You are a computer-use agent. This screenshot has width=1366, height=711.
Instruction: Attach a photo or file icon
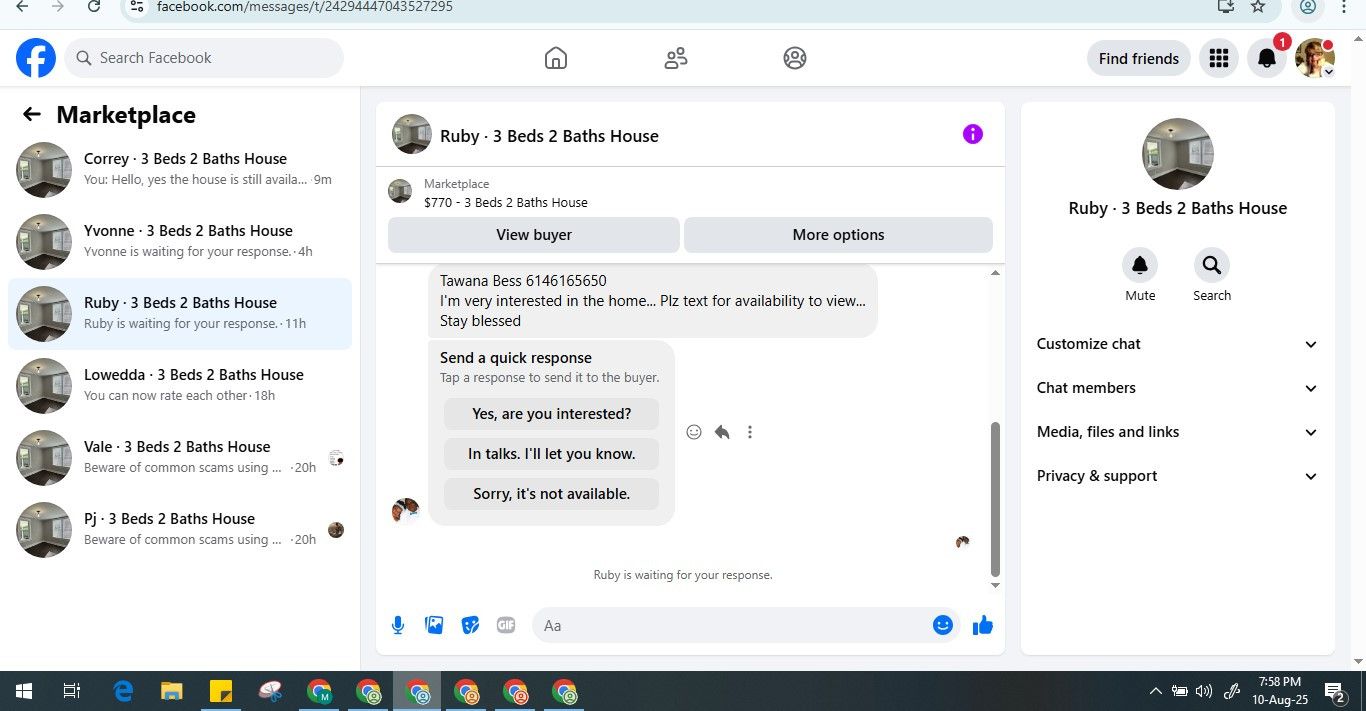434,625
